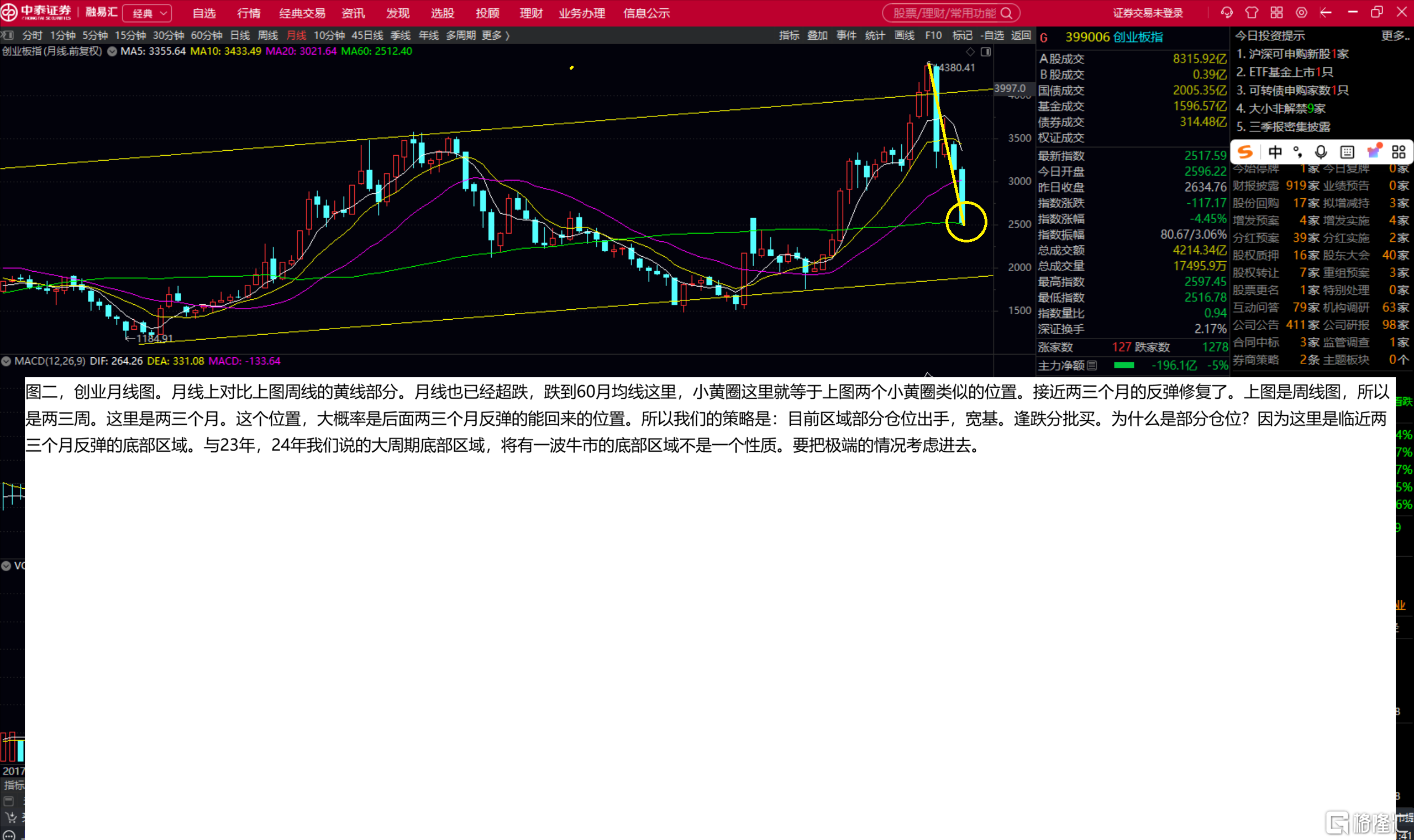
Task: Click the diamond marker icon on chart
Action: (x=970, y=52)
